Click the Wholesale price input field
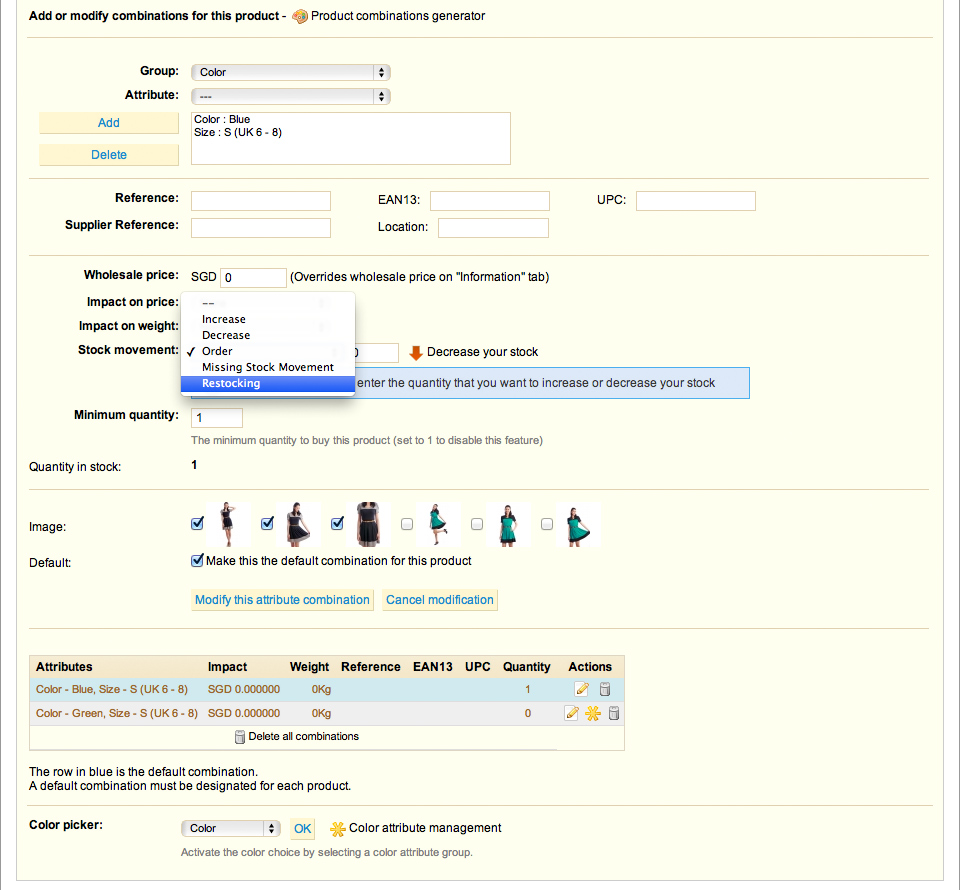Image resolution: width=960 pixels, height=890 pixels. (x=253, y=277)
